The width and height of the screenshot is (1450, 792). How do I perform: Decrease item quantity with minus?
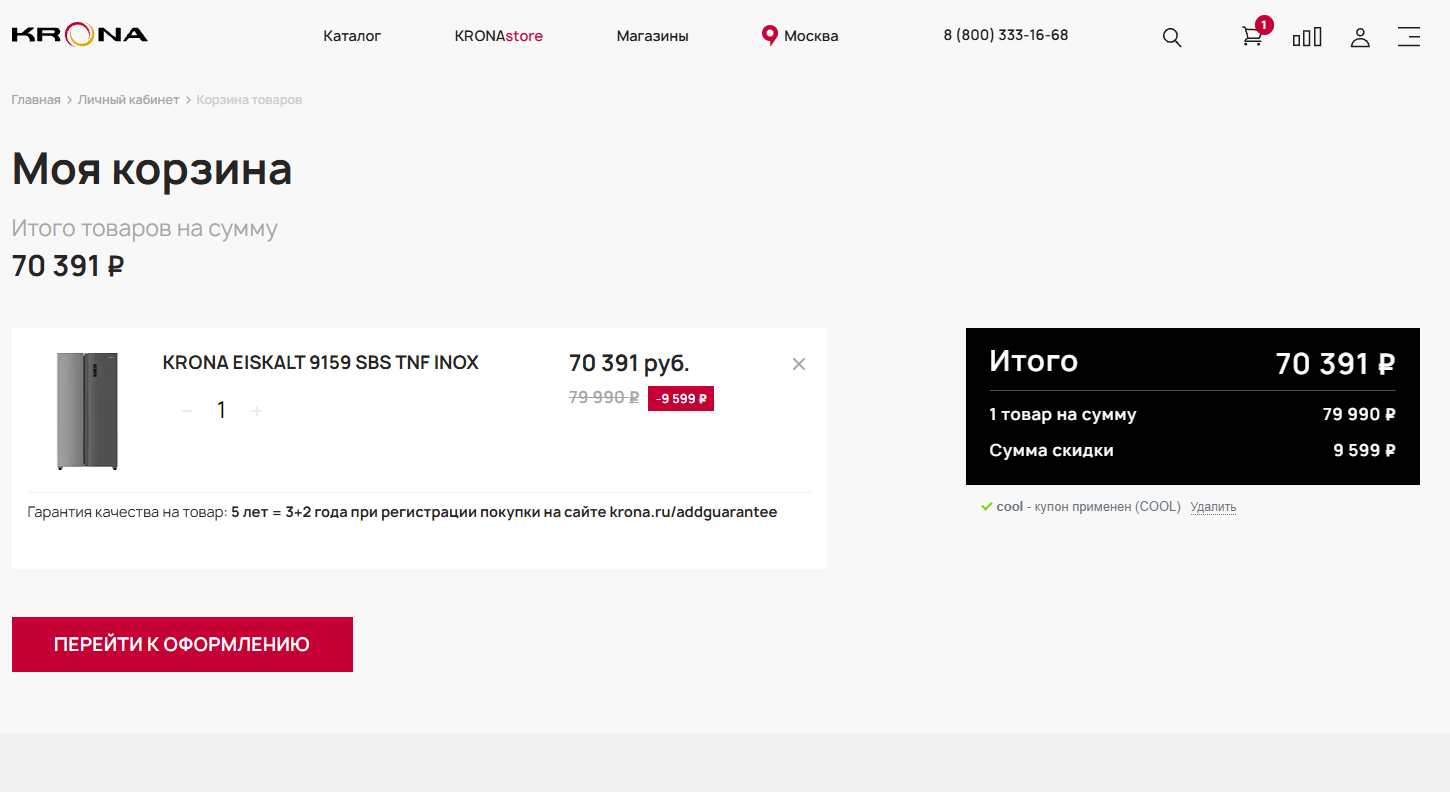pyautogui.click(x=187, y=411)
